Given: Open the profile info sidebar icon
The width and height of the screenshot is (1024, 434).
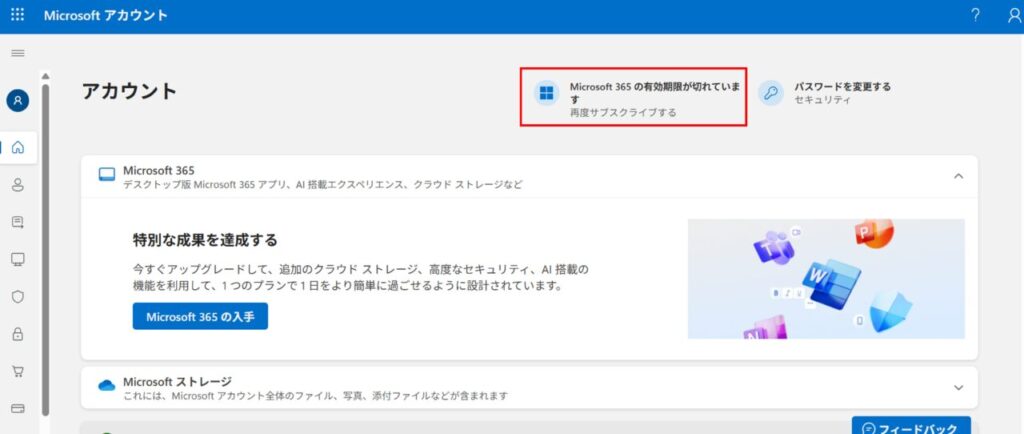Looking at the screenshot, I should (x=18, y=185).
